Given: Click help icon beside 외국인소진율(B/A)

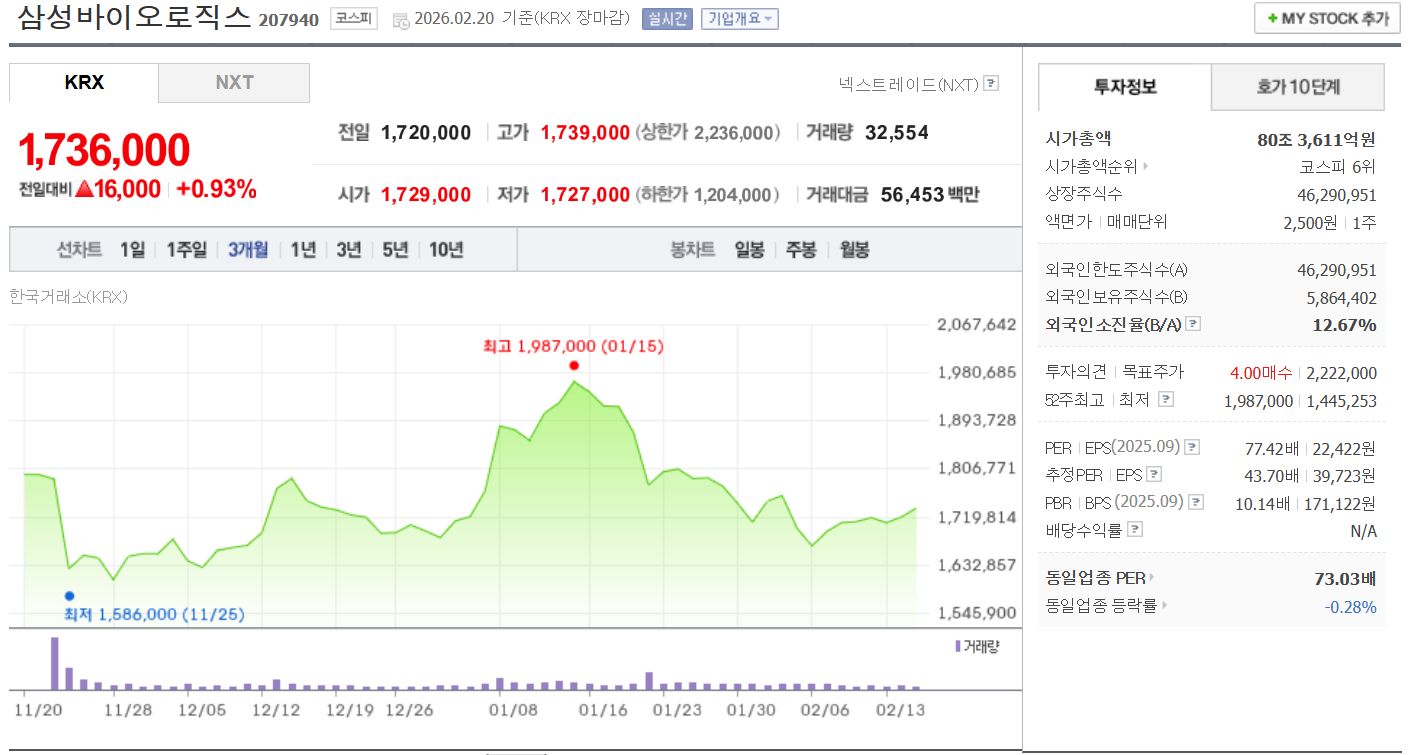Looking at the screenshot, I should pyautogui.click(x=1193, y=324).
